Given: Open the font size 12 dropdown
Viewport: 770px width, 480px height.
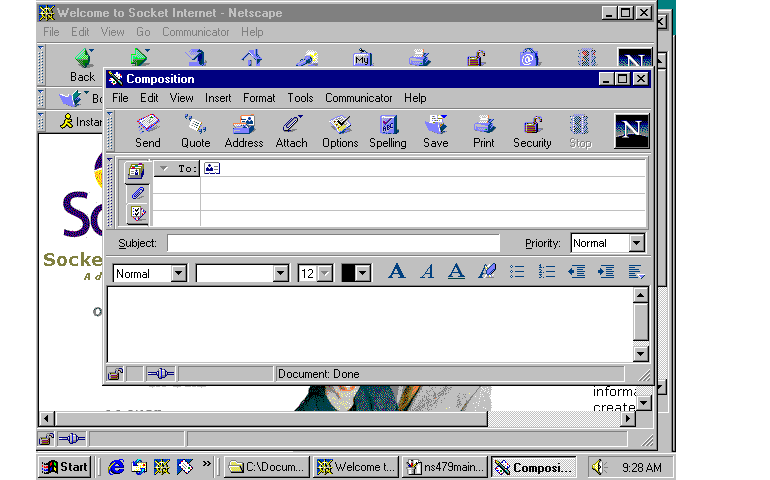Looking at the screenshot, I should click(x=325, y=273).
